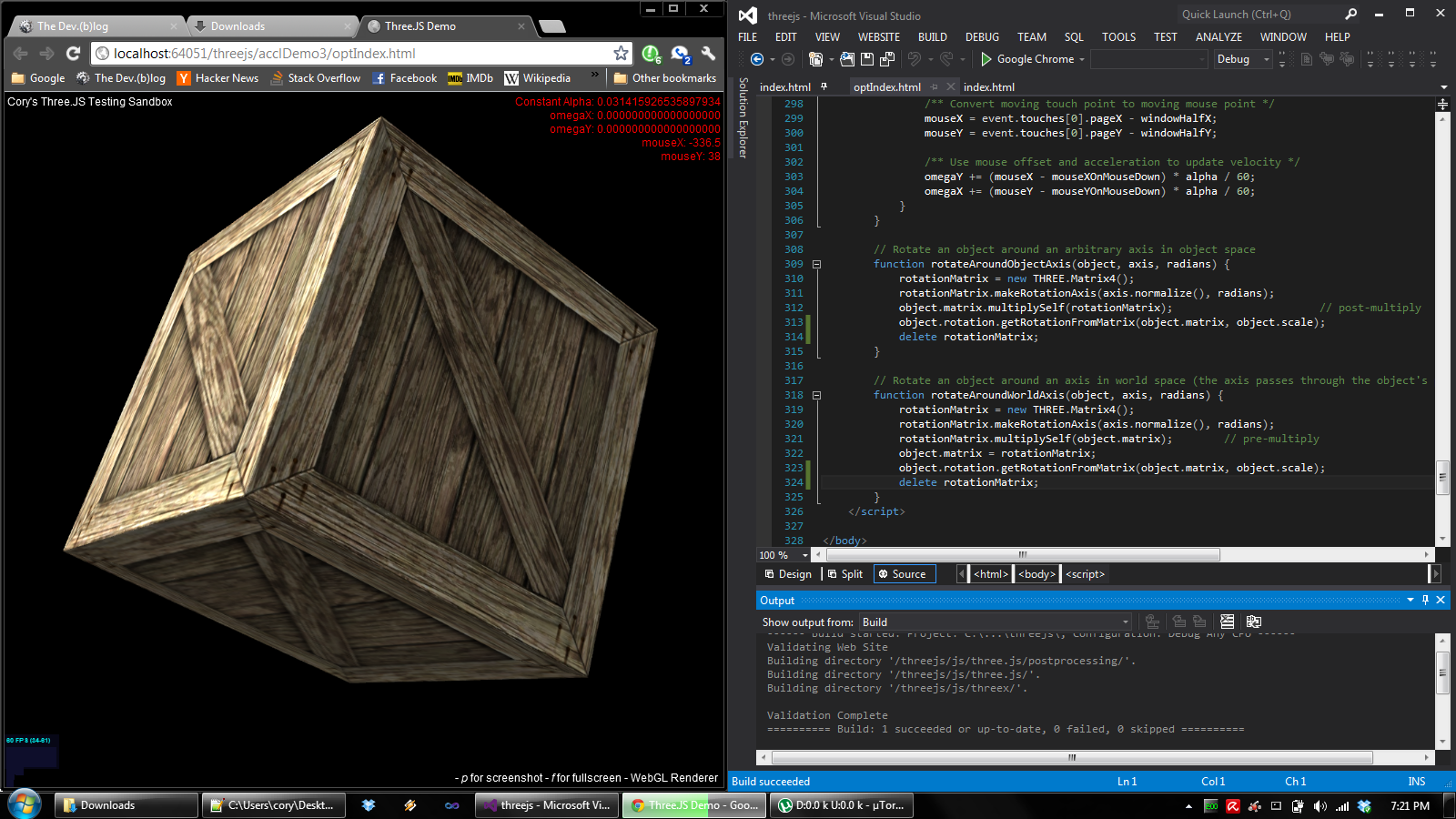Reload the Three.JS Demo page in Chrome
The width and height of the screenshot is (1456, 819).
pos(74,54)
